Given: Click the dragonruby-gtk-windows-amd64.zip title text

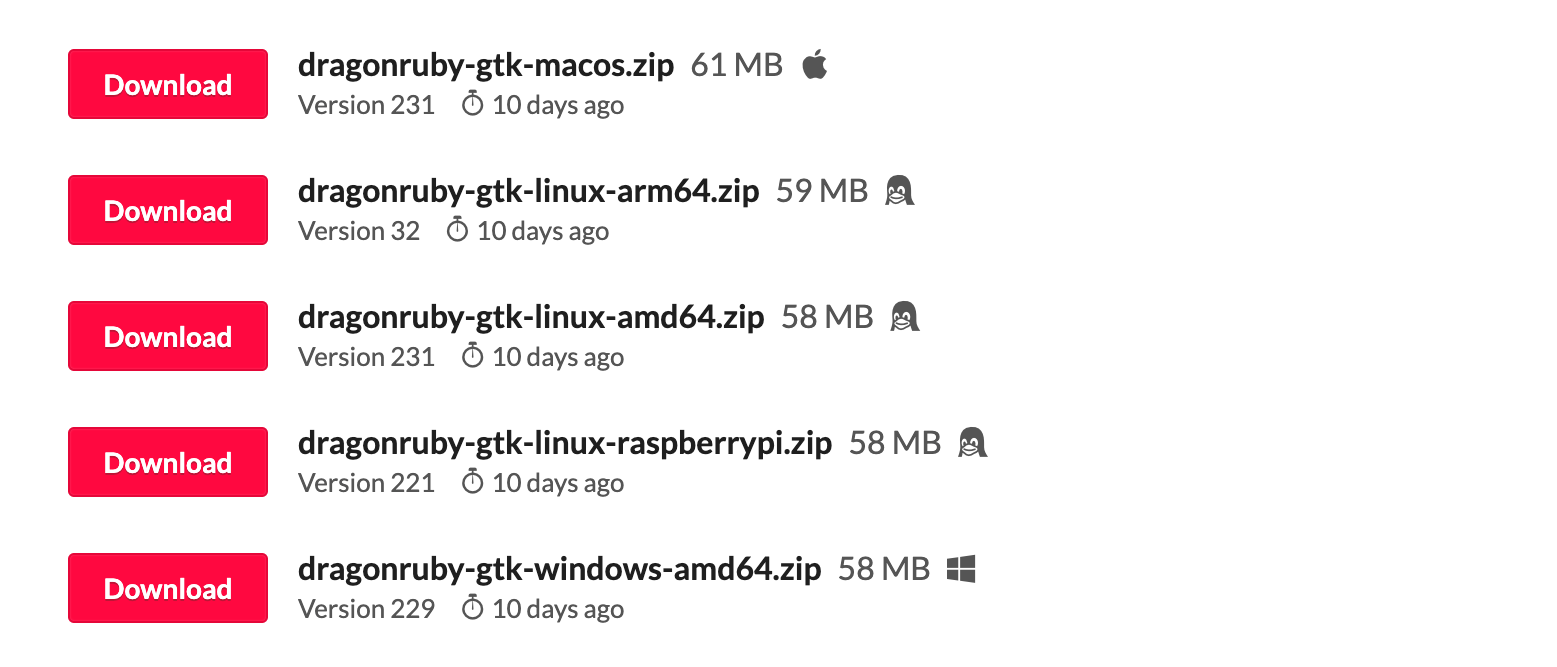Looking at the screenshot, I should tap(559, 570).
